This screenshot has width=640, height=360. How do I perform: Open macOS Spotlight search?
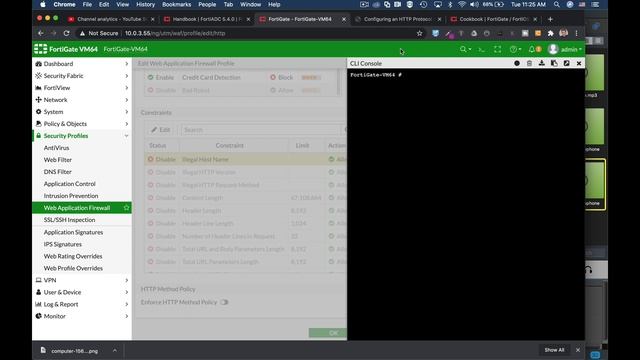point(557,4)
